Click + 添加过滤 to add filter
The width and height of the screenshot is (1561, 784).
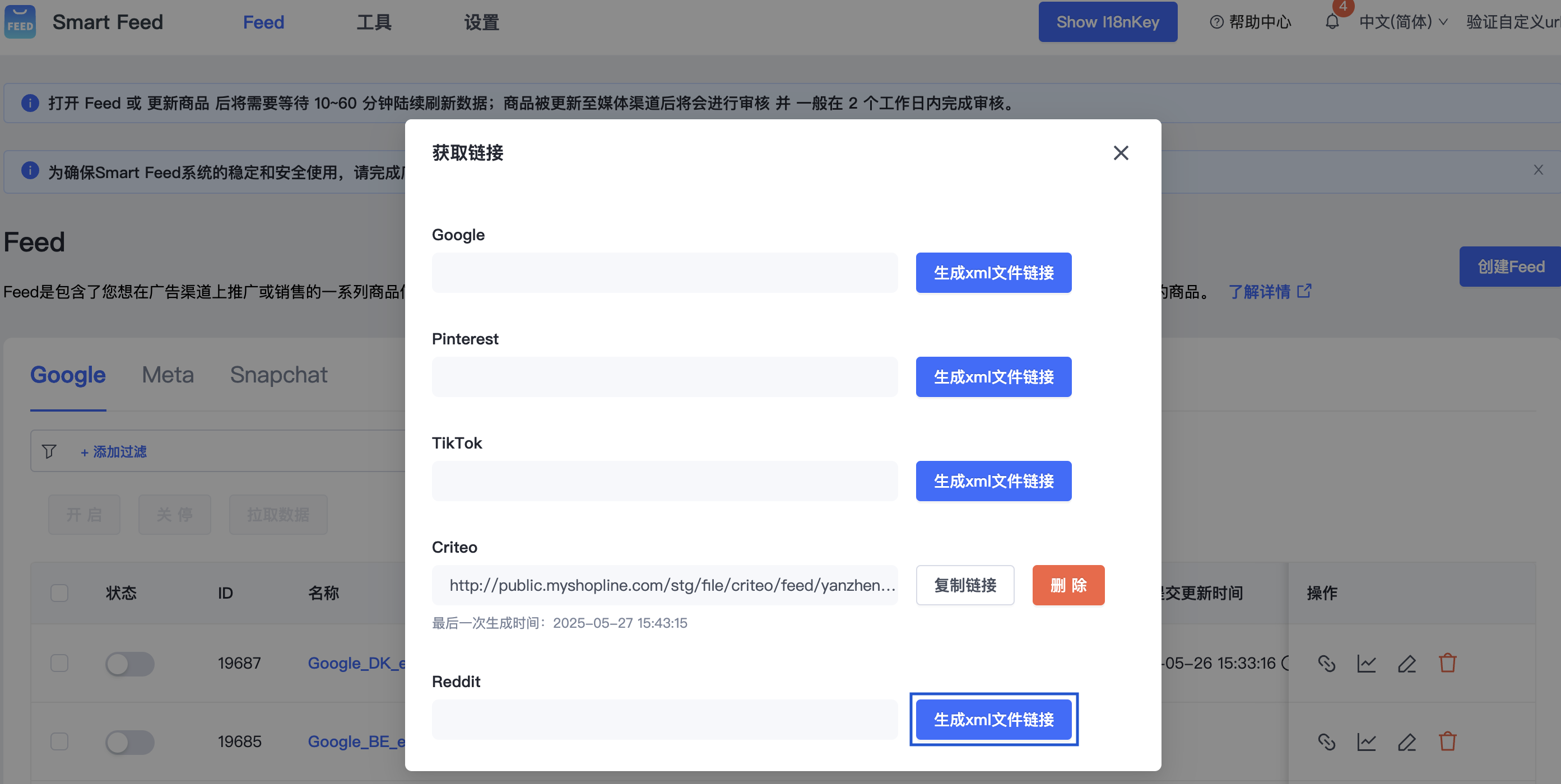point(113,451)
